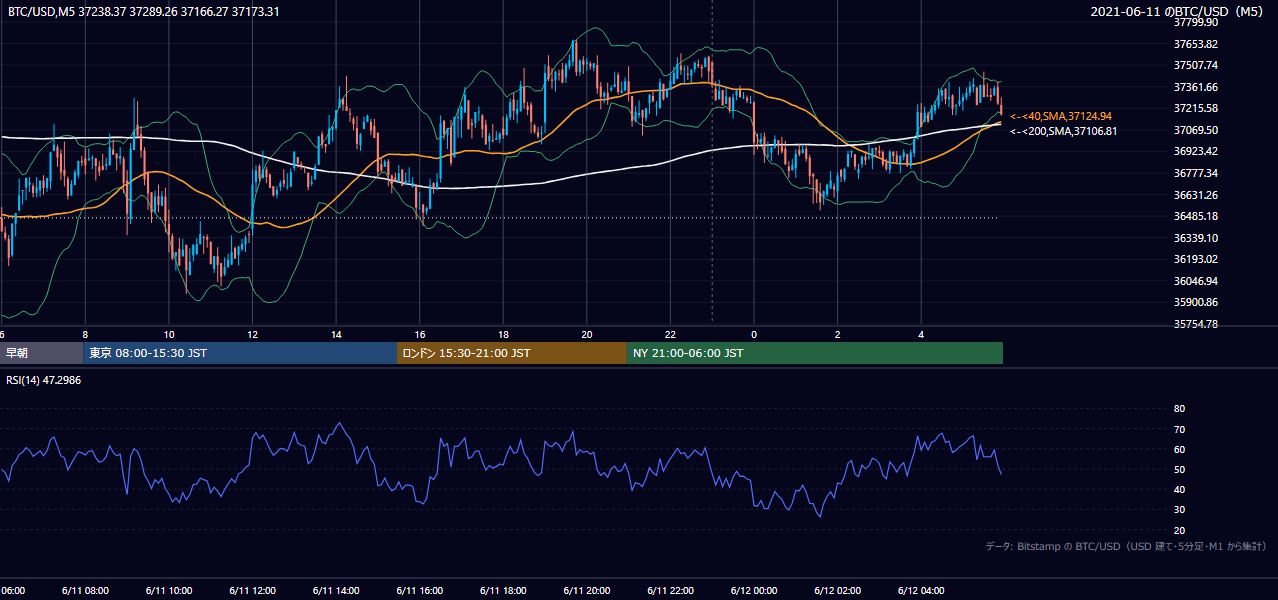Screen dimensions: 1278x600
Task: Click RSI scale value 40
Action: pyautogui.click(x=1179, y=489)
